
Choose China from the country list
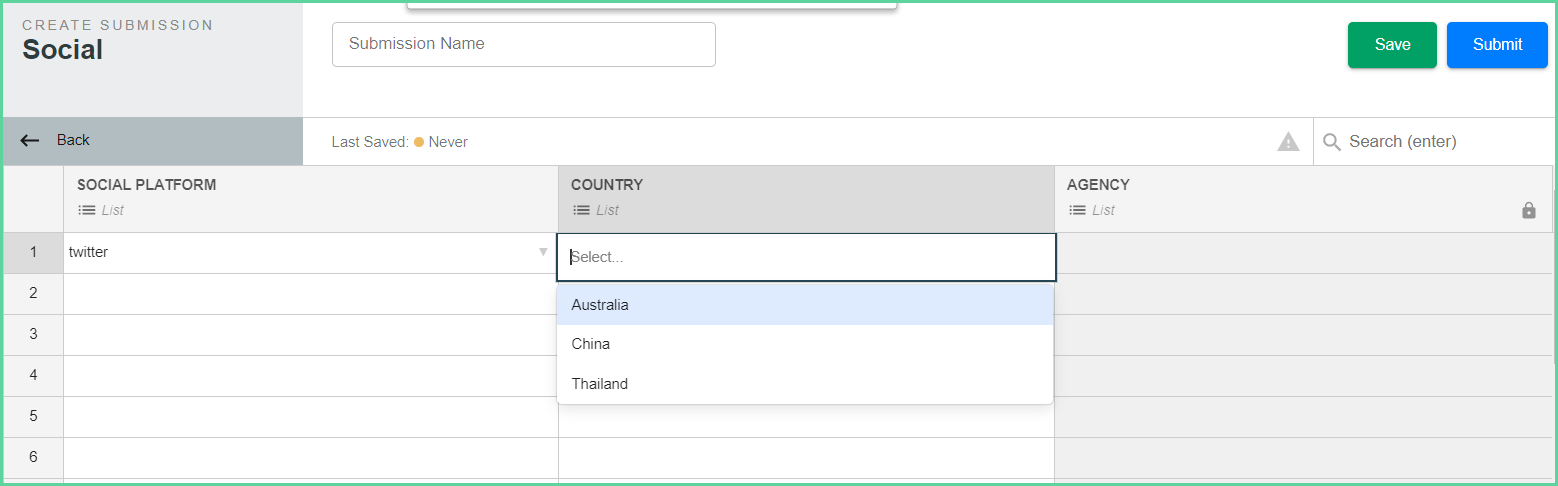[x=805, y=344]
